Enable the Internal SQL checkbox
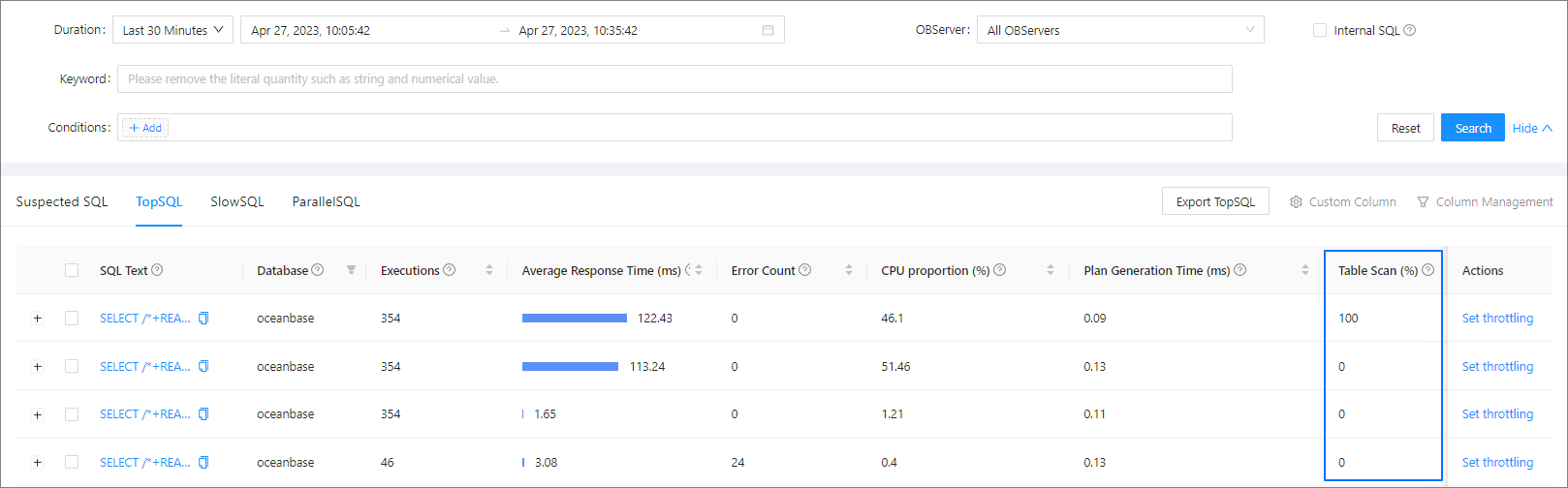 click(1319, 30)
